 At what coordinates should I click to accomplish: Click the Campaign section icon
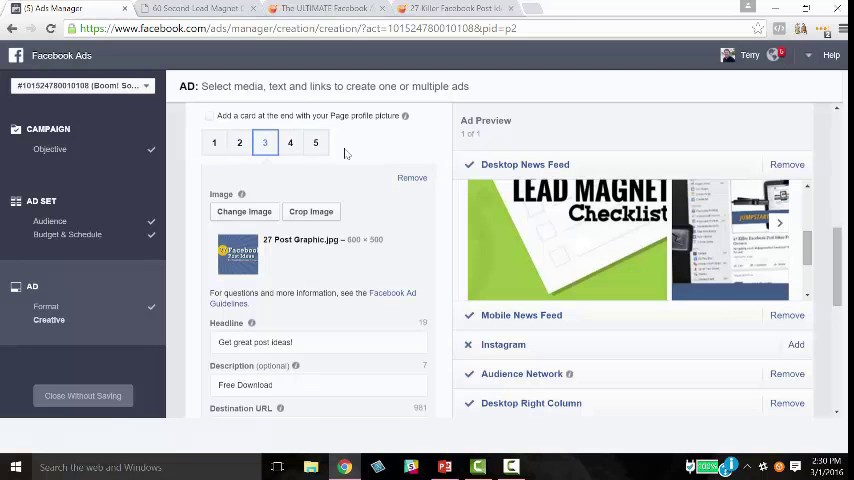point(16,129)
